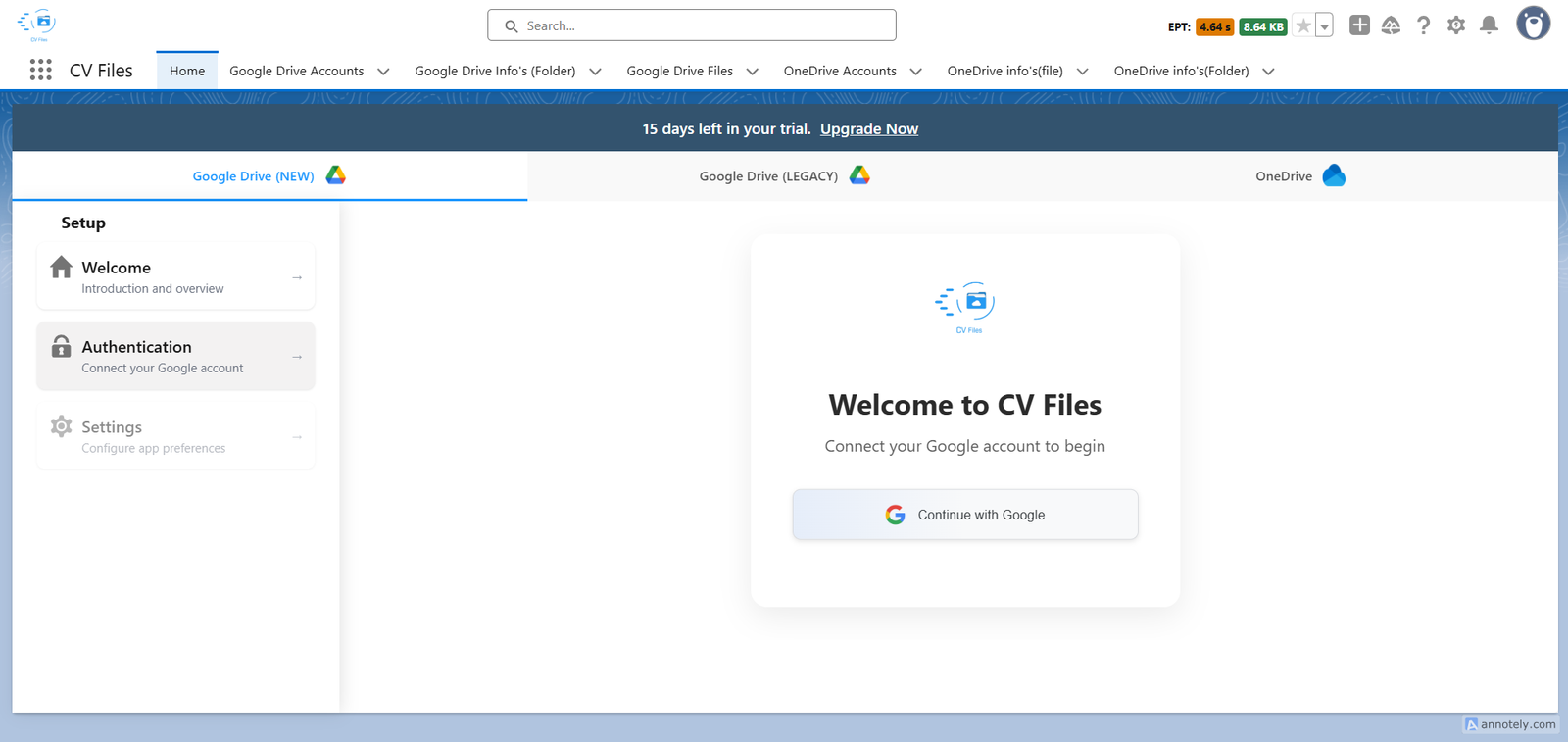The height and width of the screenshot is (742, 1568).
Task: Click the Welcome to CV Files heading
Action: click(965, 405)
